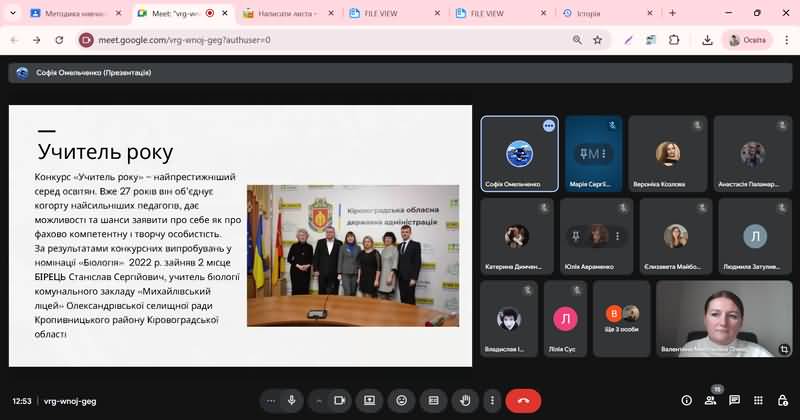800x420 pixels.
Task: Click the Освіта profile button
Action: pyautogui.click(x=748, y=40)
